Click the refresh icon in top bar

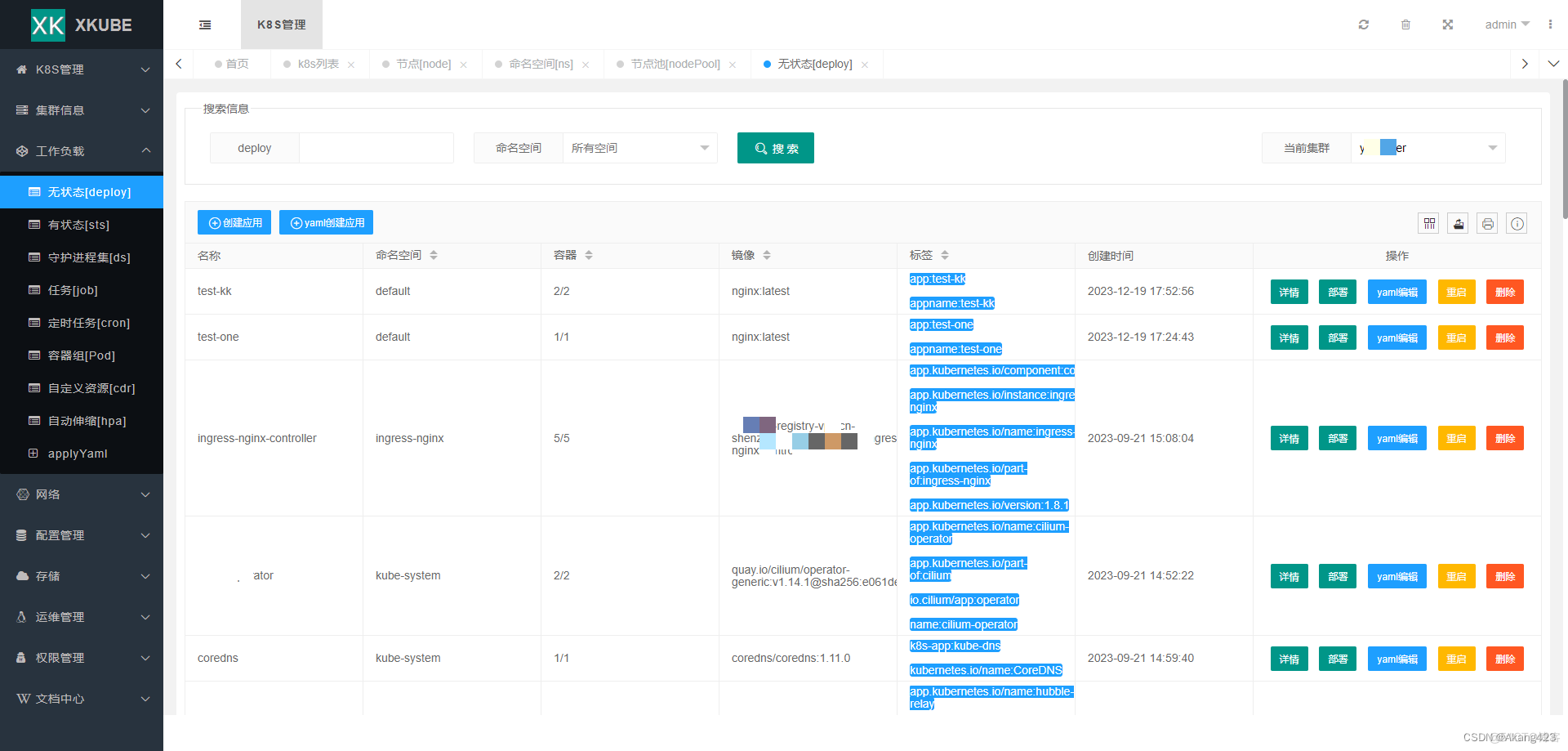1363,25
